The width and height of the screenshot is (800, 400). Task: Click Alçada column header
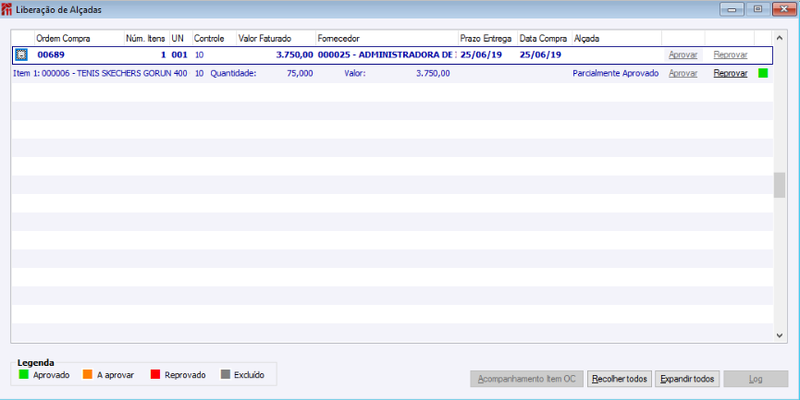pyautogui.click(x=616, y=39)
